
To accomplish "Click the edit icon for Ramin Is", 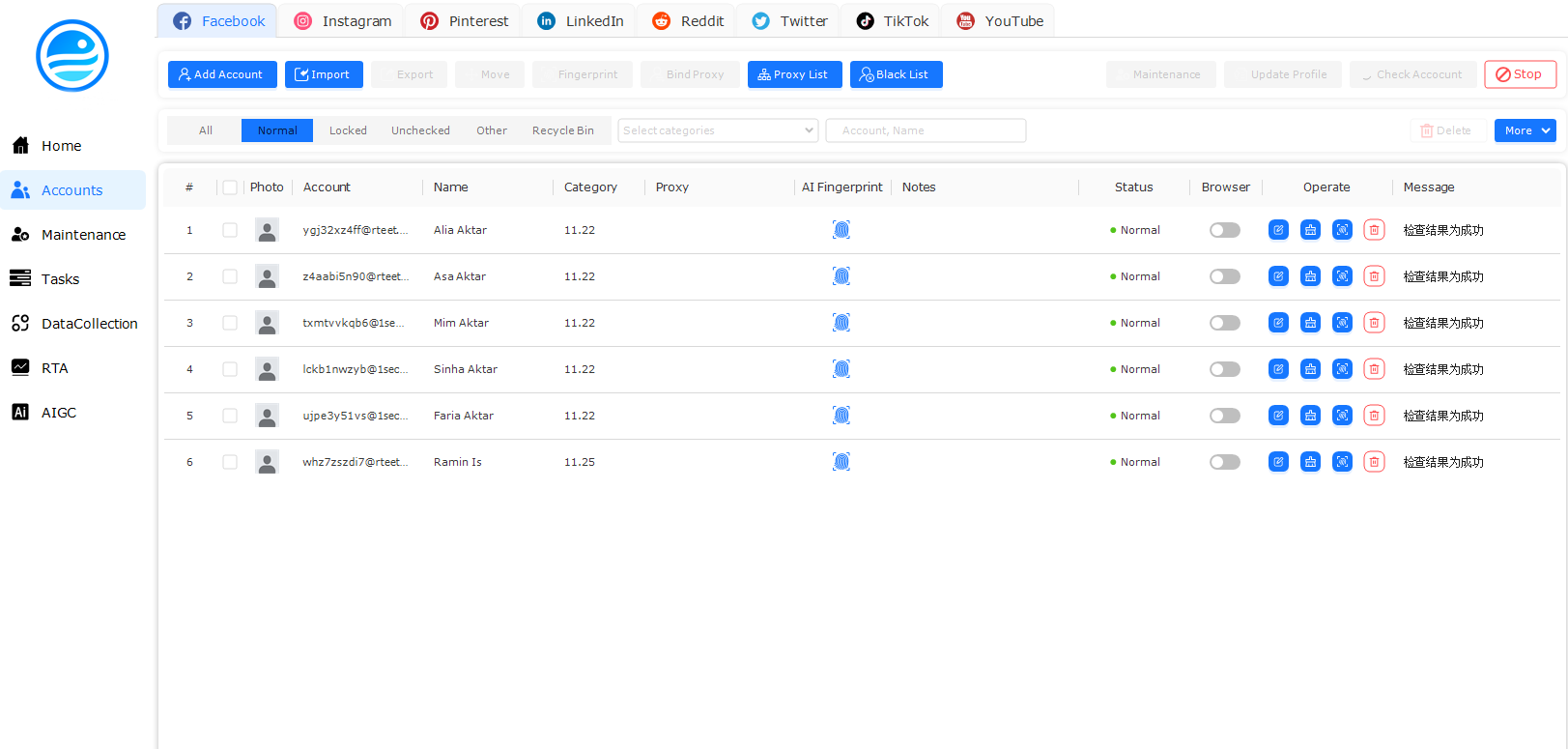I will [x=1278, y=462].
